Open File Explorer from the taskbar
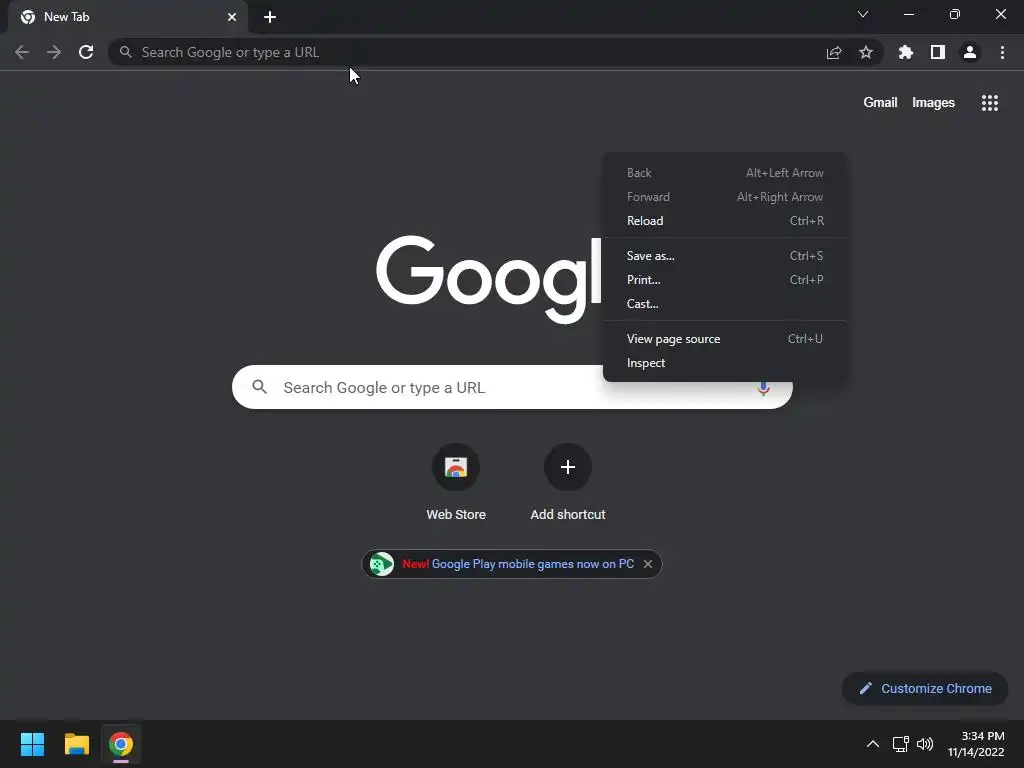 [76, 744]
